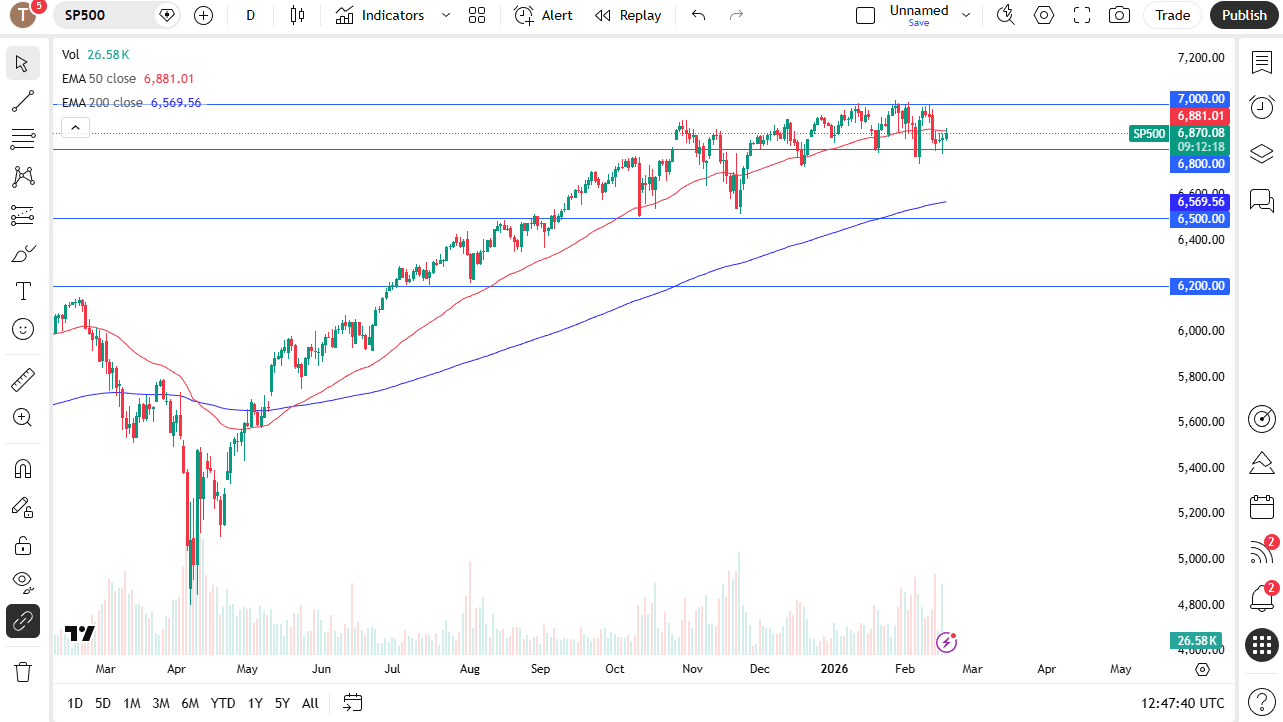Select the trend line drawing tool

[23, 101]
